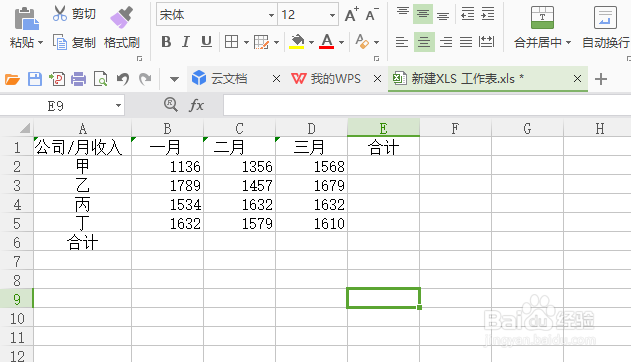The image size is (631, 362).
Task: Click the Save floppy disk icon
Action: click(x=35, y=79)
